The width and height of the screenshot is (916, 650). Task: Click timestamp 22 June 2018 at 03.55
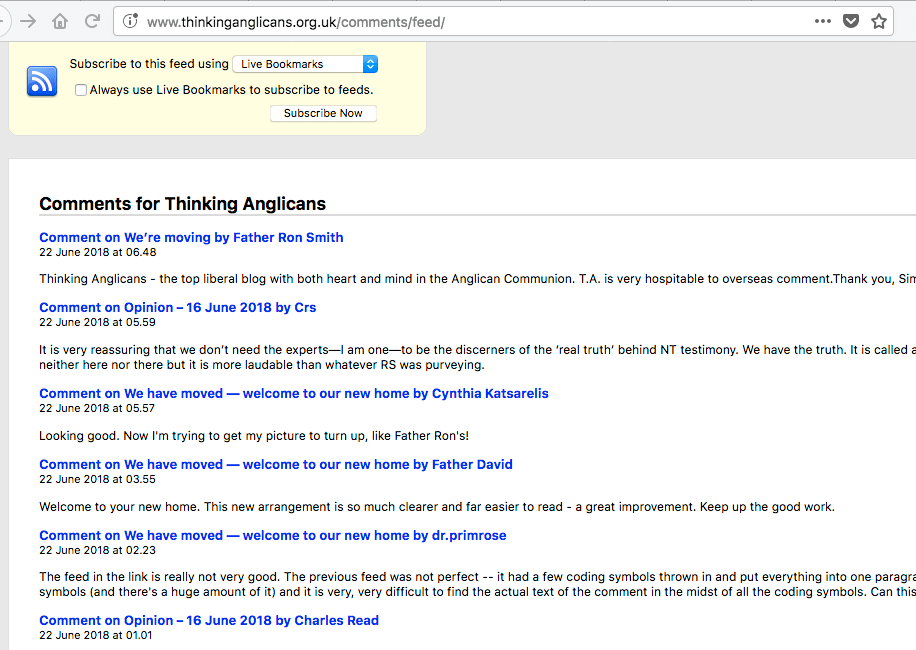pos(97,479)
